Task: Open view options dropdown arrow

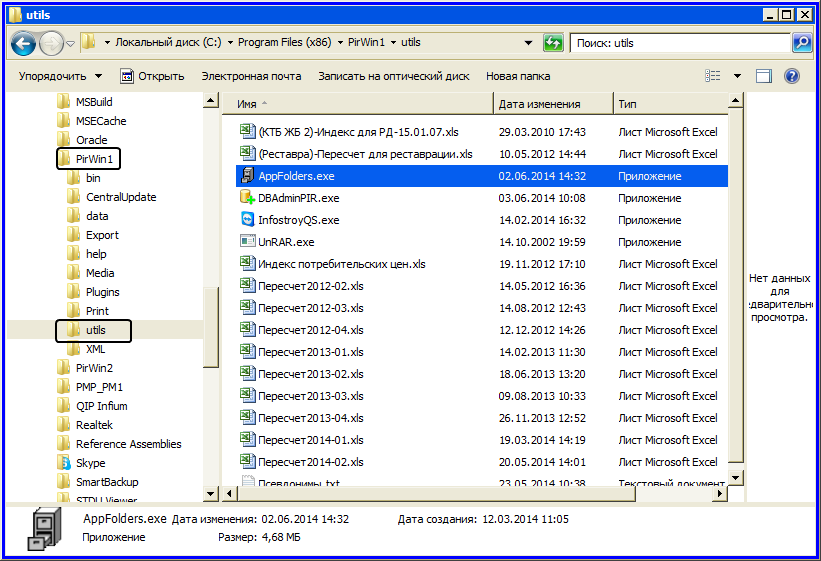Action: [738, 76]
